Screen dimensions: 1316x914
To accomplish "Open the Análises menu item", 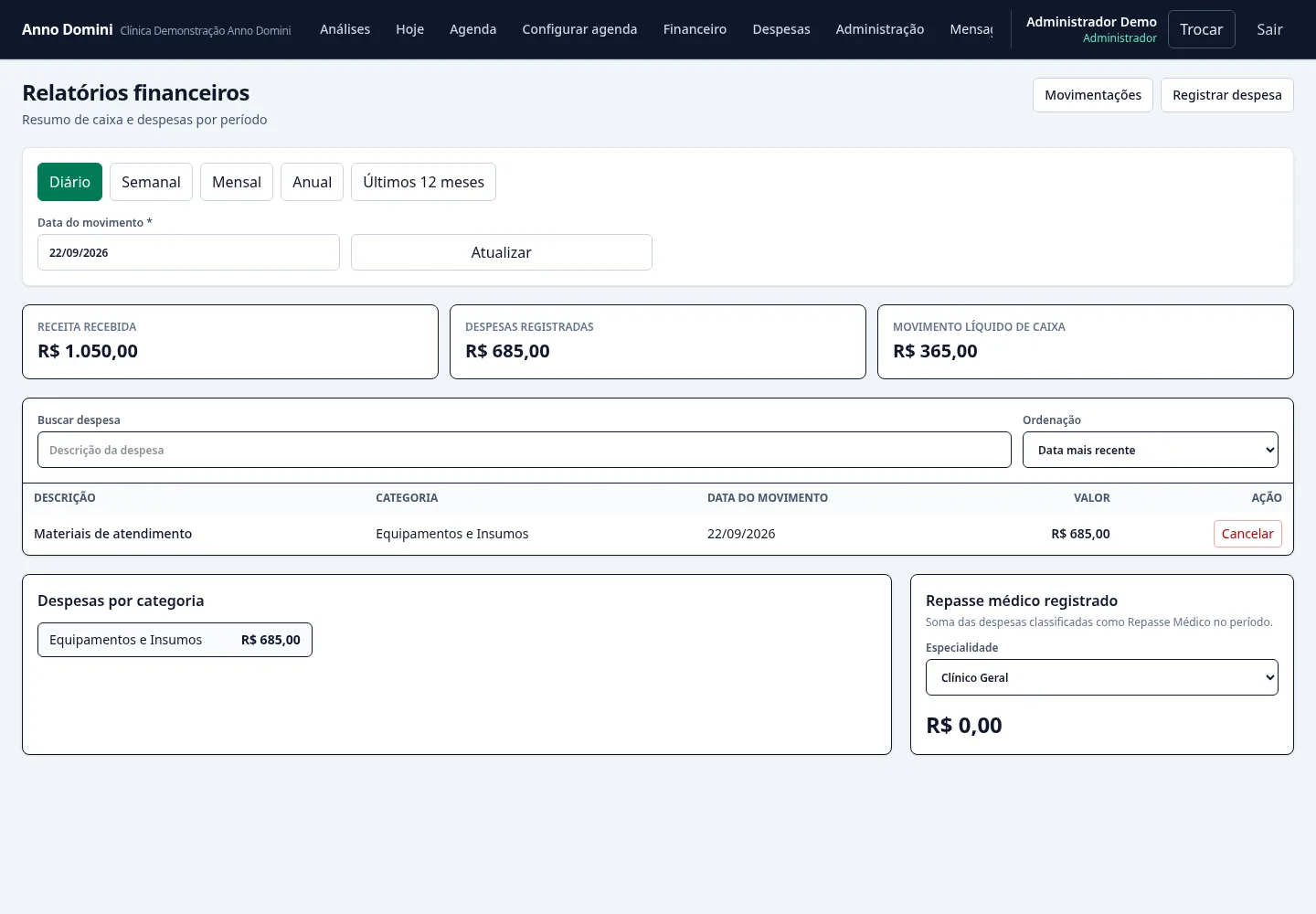I will pos(345,29).
